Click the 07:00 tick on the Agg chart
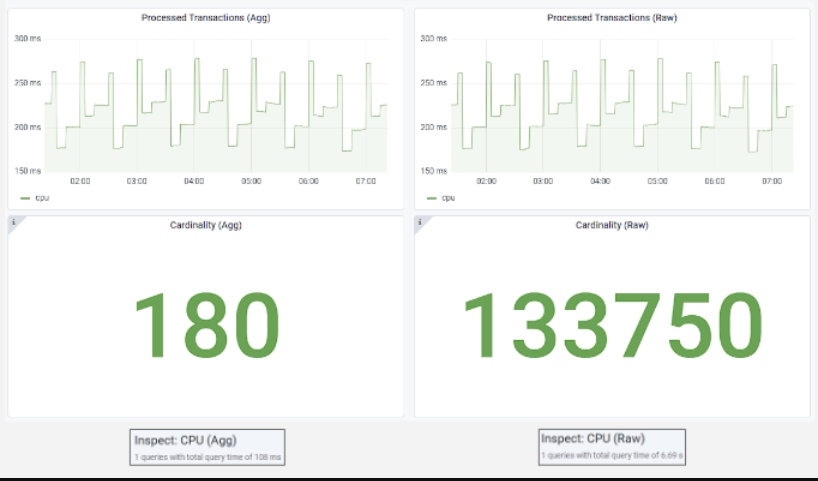The width and height of the screenshot is (818, 481). pyautogui.click(x=366, y=181)
